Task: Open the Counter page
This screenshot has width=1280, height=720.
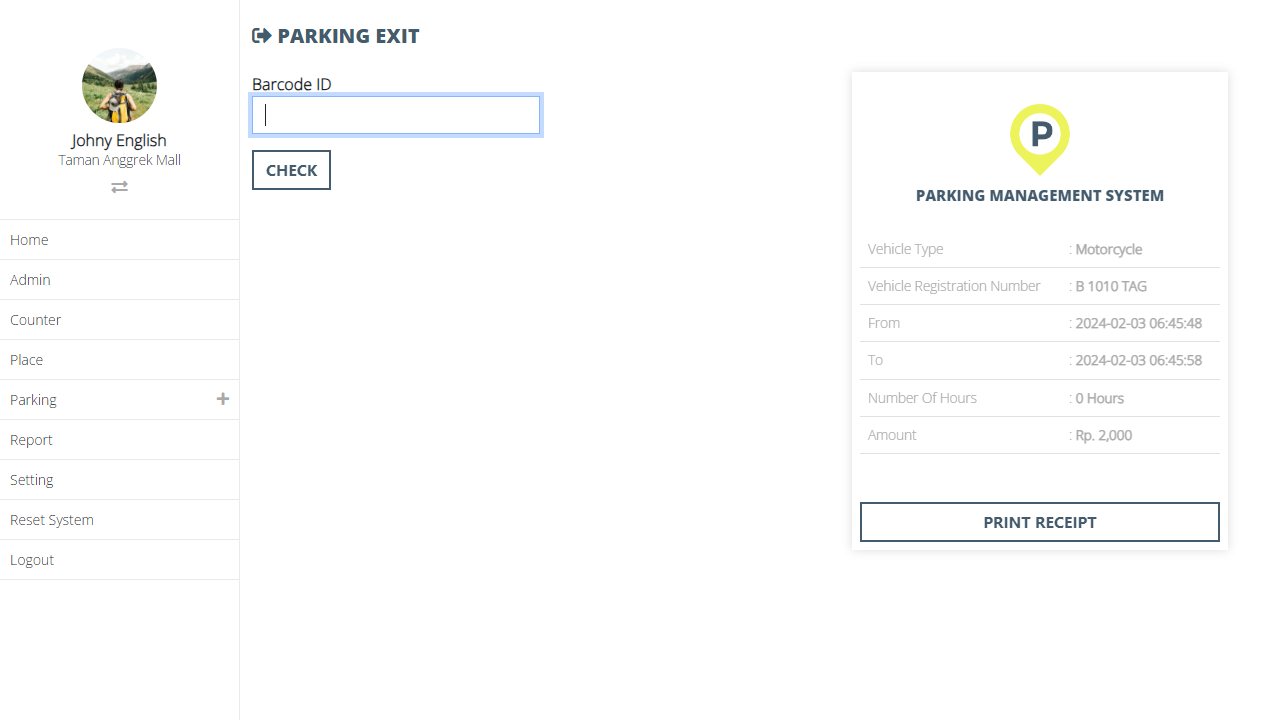Action: coord(36,320)
